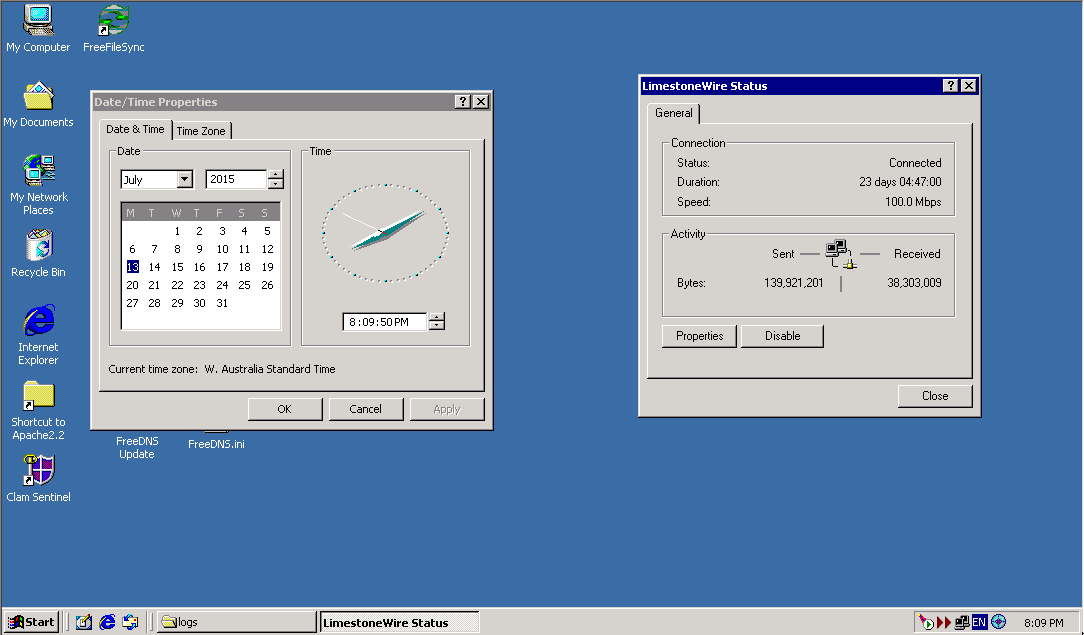Launch Internet Explorer from quick launch
Screen dimensions: 1084x635
[107, 622]
